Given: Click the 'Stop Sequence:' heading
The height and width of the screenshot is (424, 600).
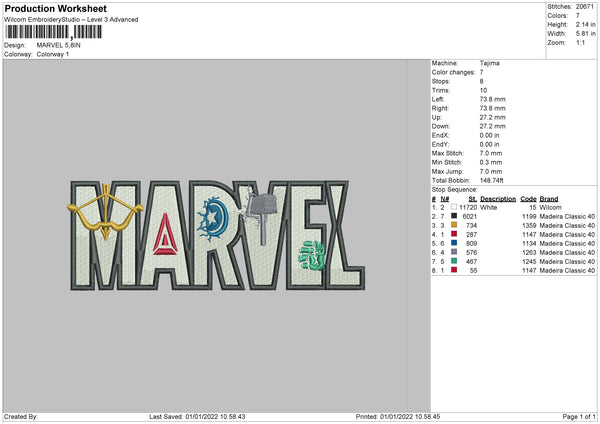Looking at the screenshot, I should click(455, 189).
